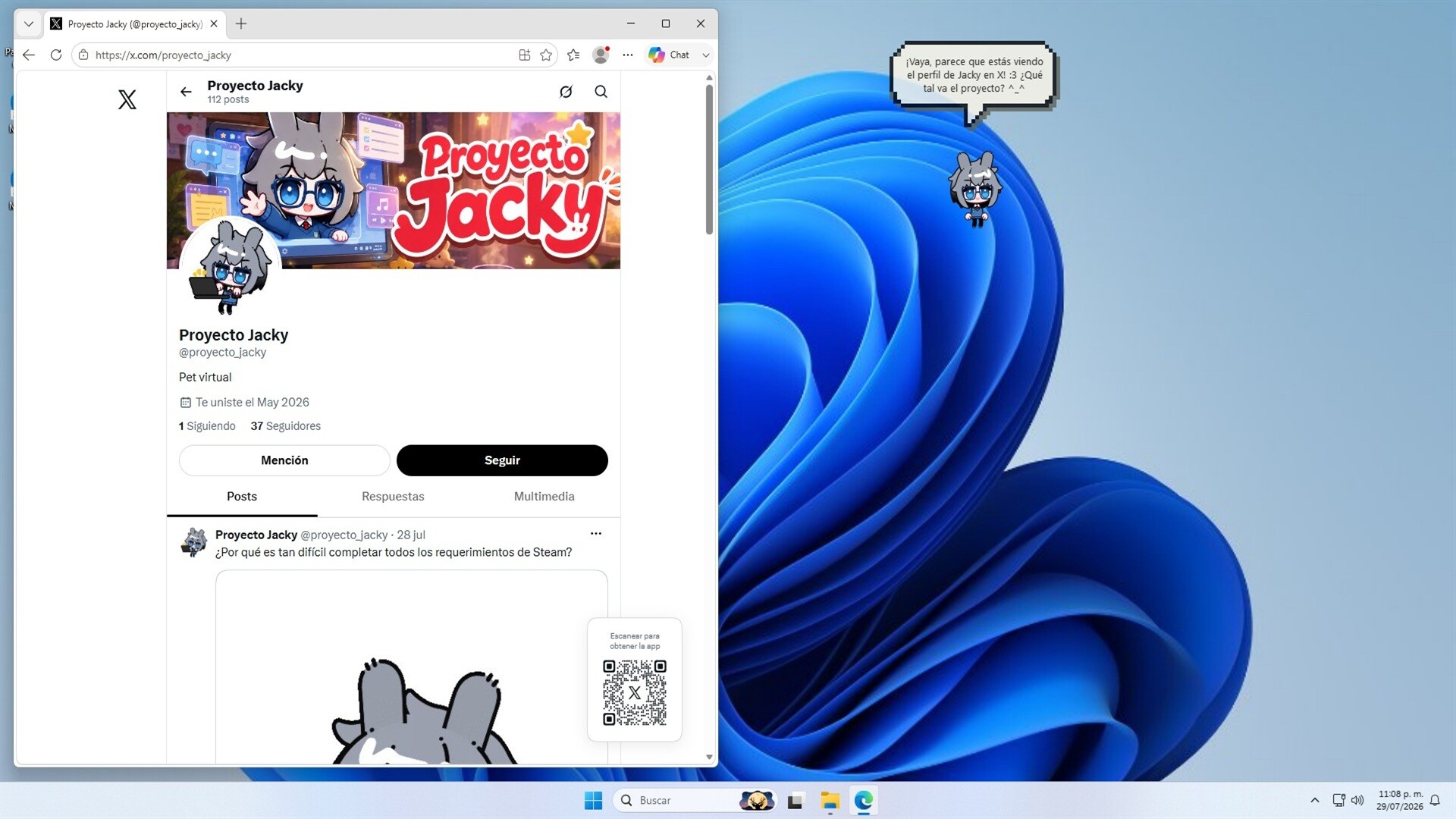View the 37 Seguidores list
This screenshot has height=819, width=1456.
286,426
